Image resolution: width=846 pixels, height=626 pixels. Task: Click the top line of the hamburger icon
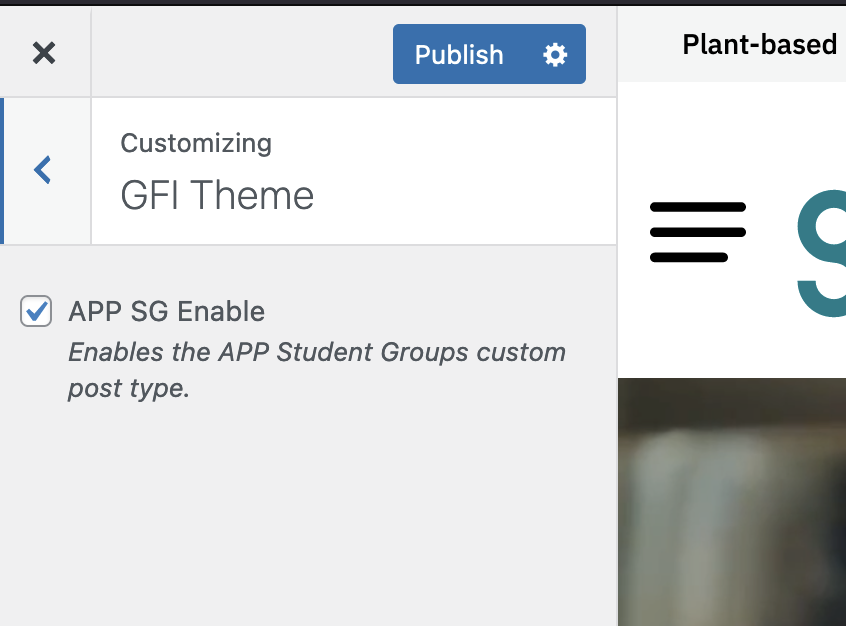[697, 207]
